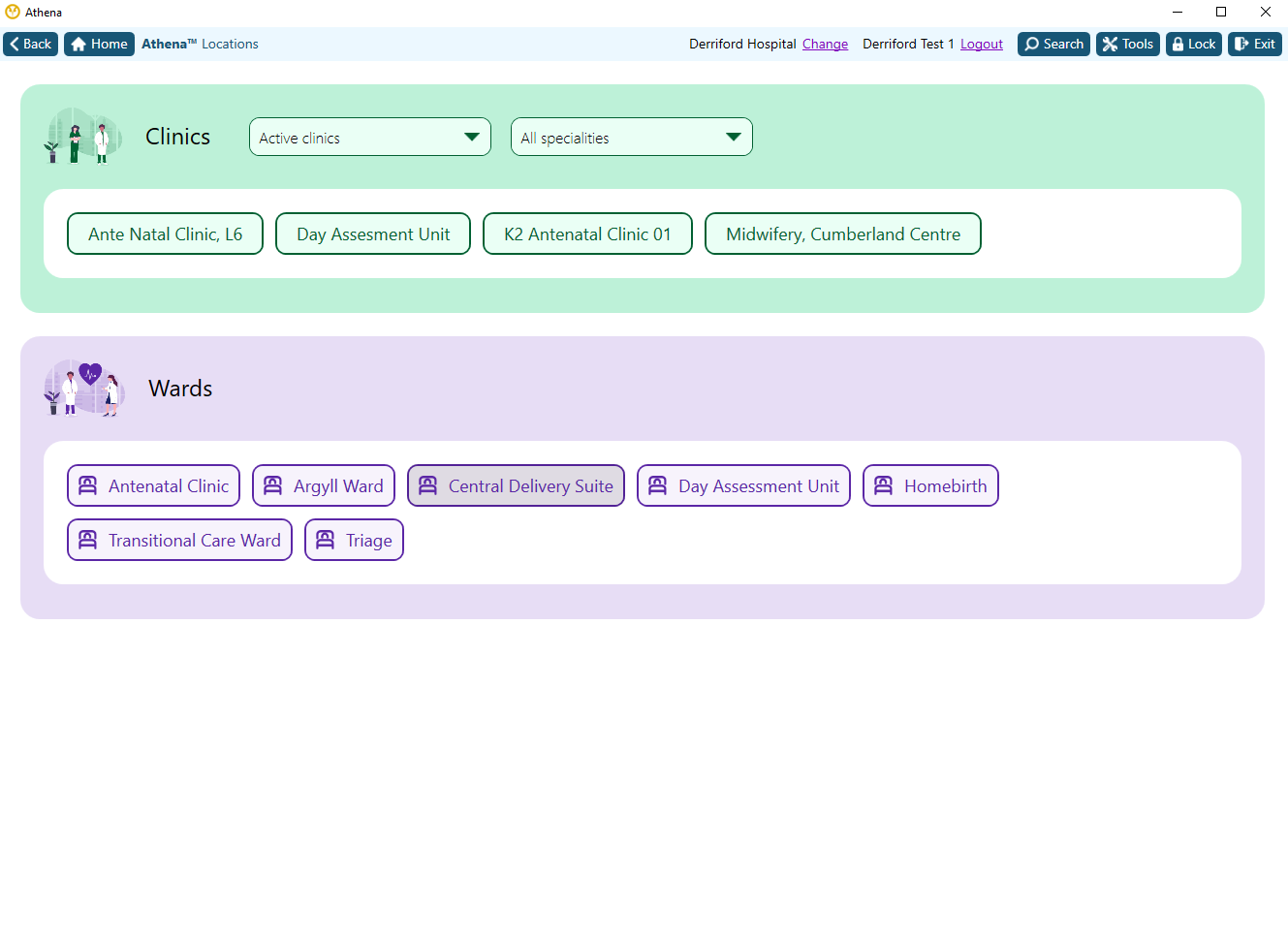Click the bed icon for Homebirth
1288x936 pixels.
point(883,485)
